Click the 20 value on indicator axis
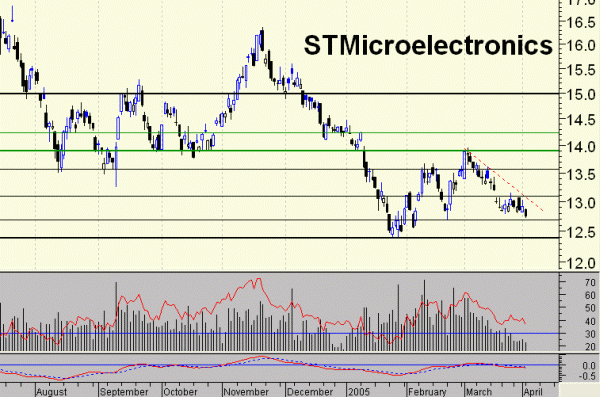Viewport: 600px width, 397px height. [590, 347]
